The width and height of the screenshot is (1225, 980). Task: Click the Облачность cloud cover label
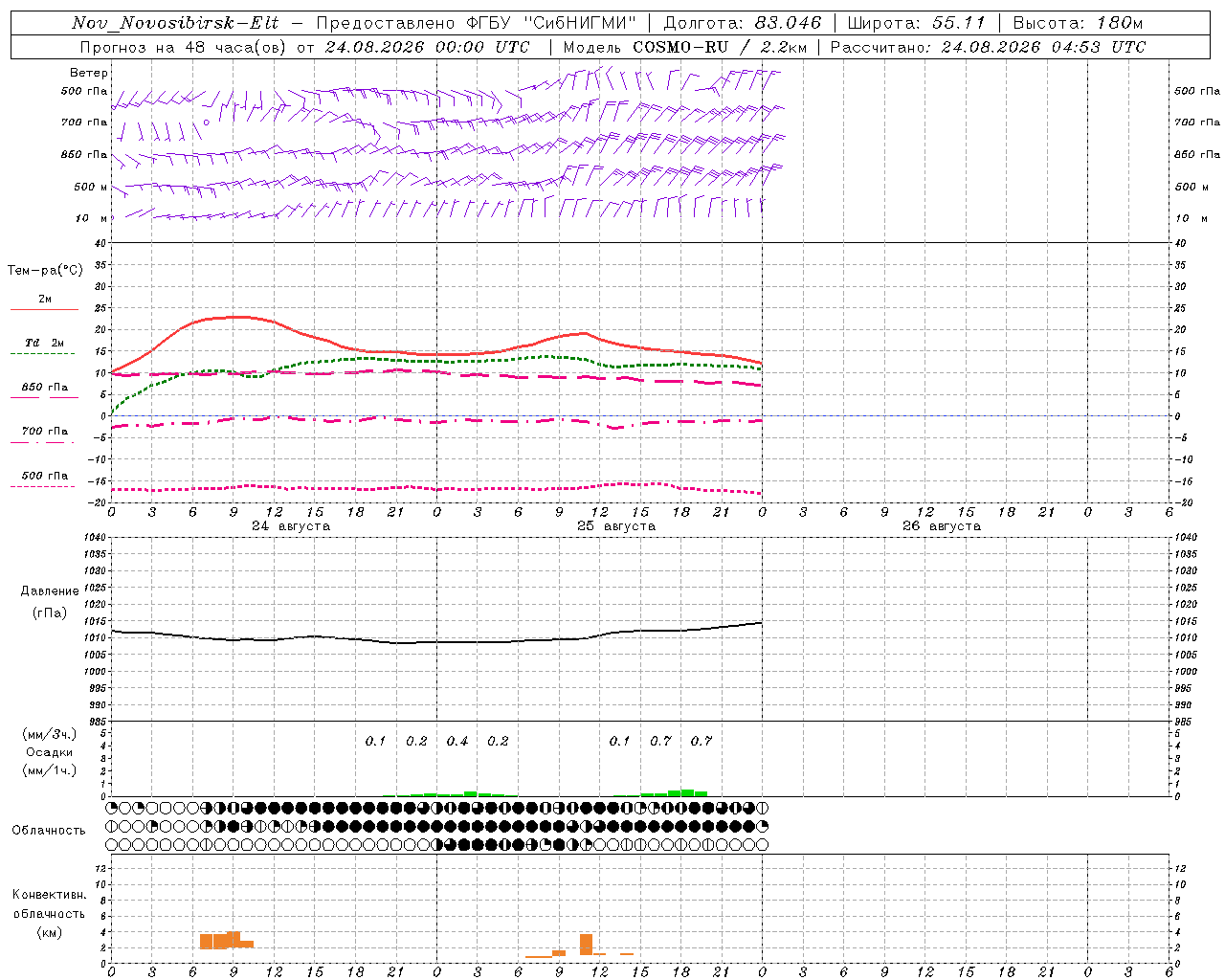(x=49, y=830)
